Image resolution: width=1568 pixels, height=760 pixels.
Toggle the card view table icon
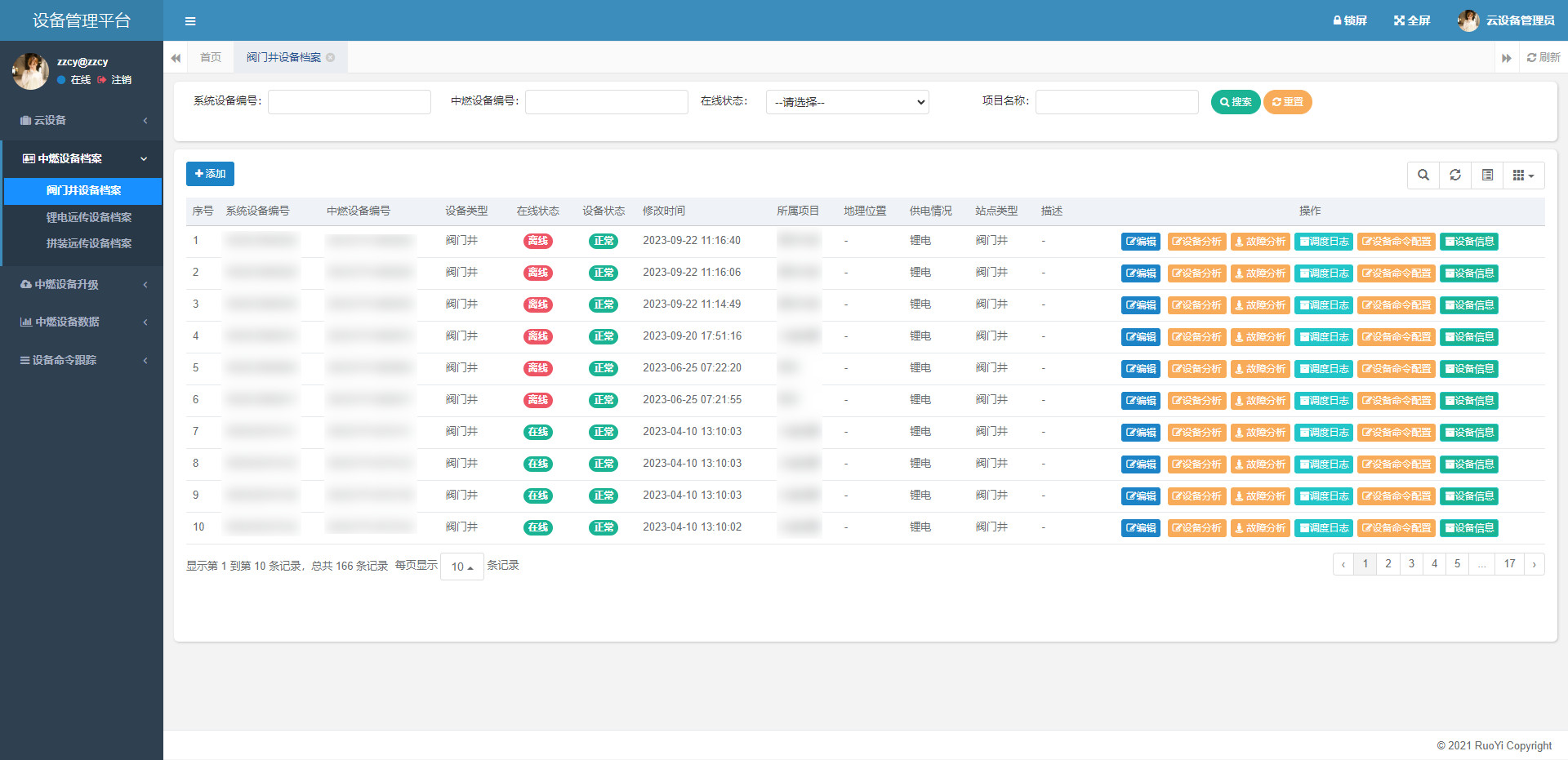1487,176
